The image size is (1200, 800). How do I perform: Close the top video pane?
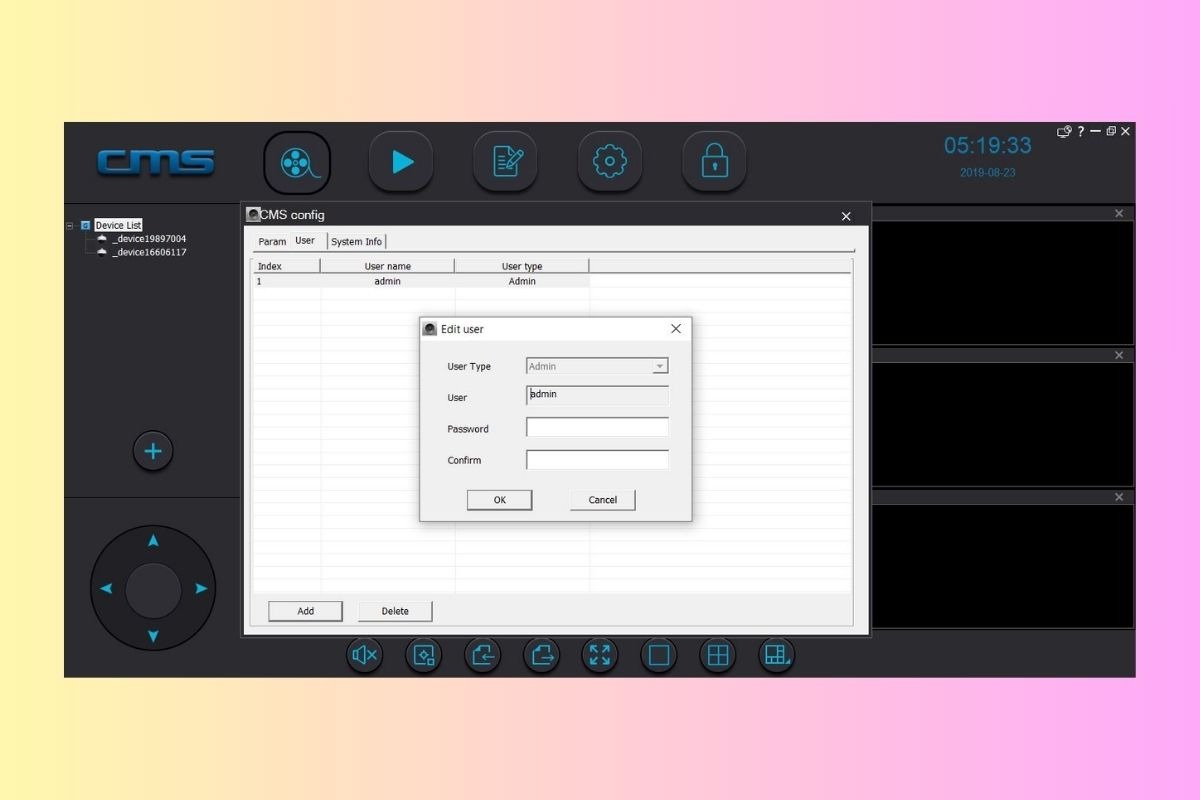[1119, 214]
